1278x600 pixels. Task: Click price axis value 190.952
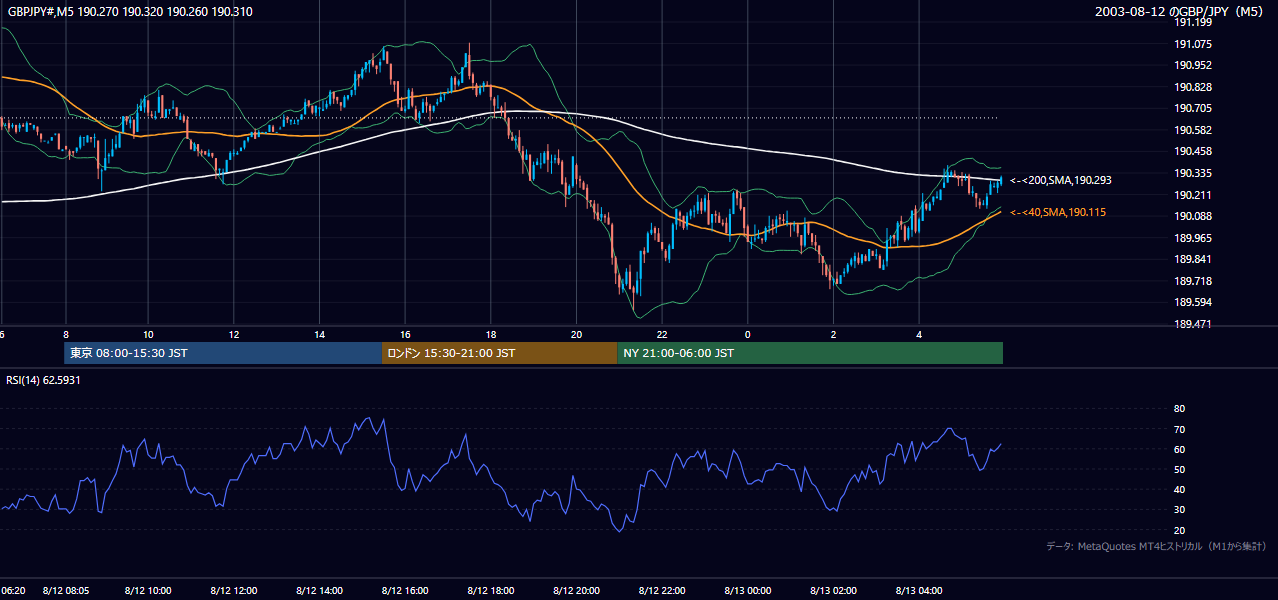pos(1193,65)
